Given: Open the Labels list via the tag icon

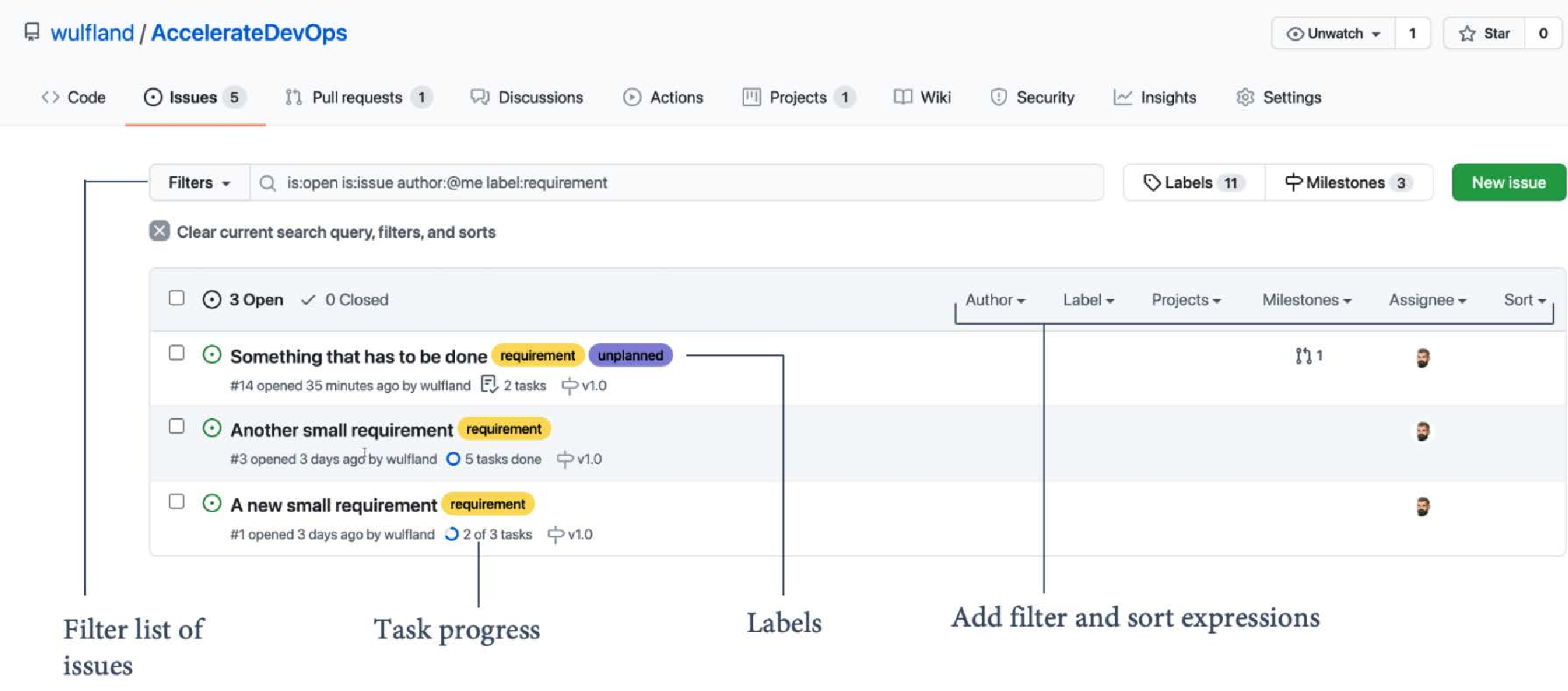Looking at the screenshot, I should tap(1151, 182).
